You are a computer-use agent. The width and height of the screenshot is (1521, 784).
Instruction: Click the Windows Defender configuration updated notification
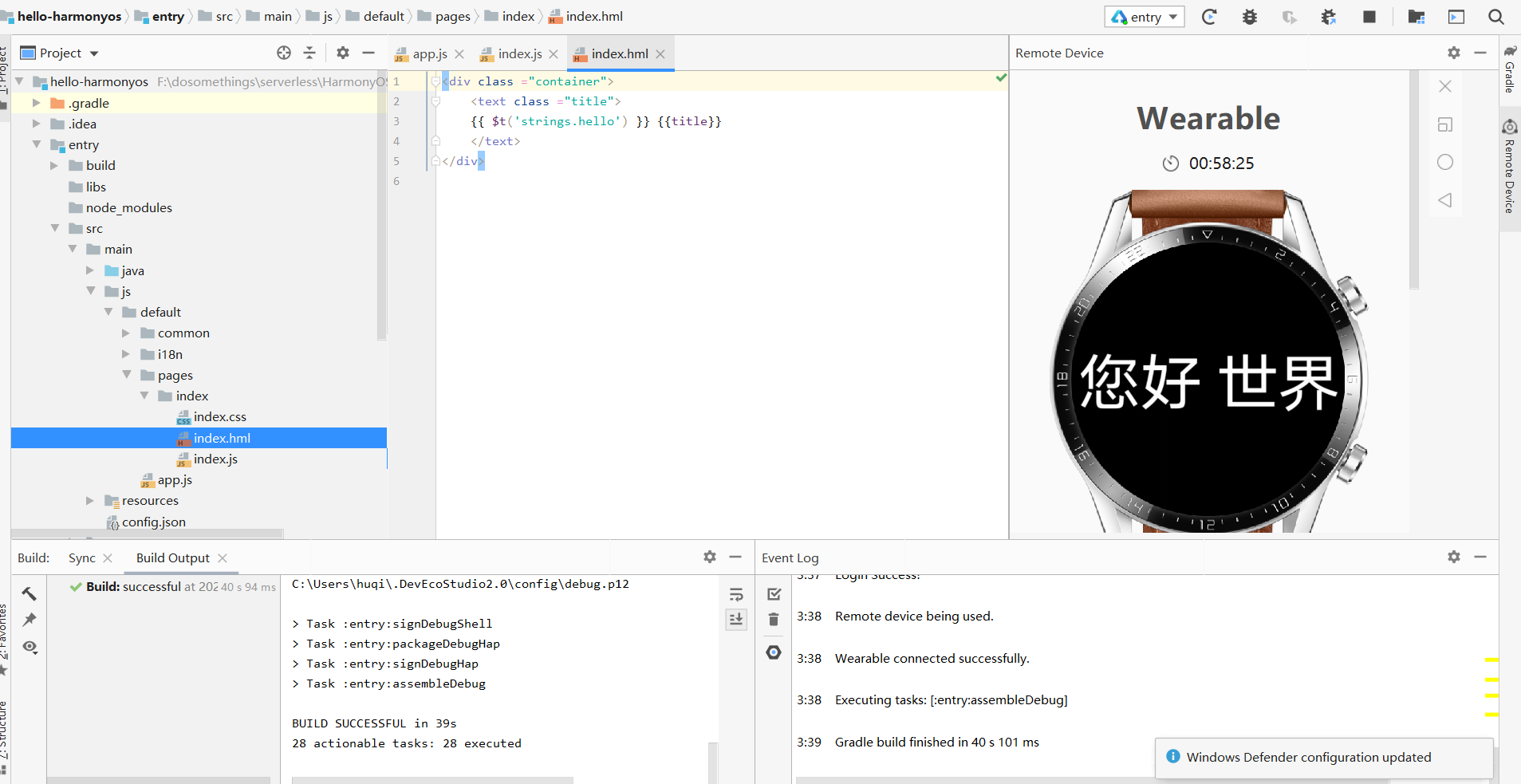pos(1323,757)
